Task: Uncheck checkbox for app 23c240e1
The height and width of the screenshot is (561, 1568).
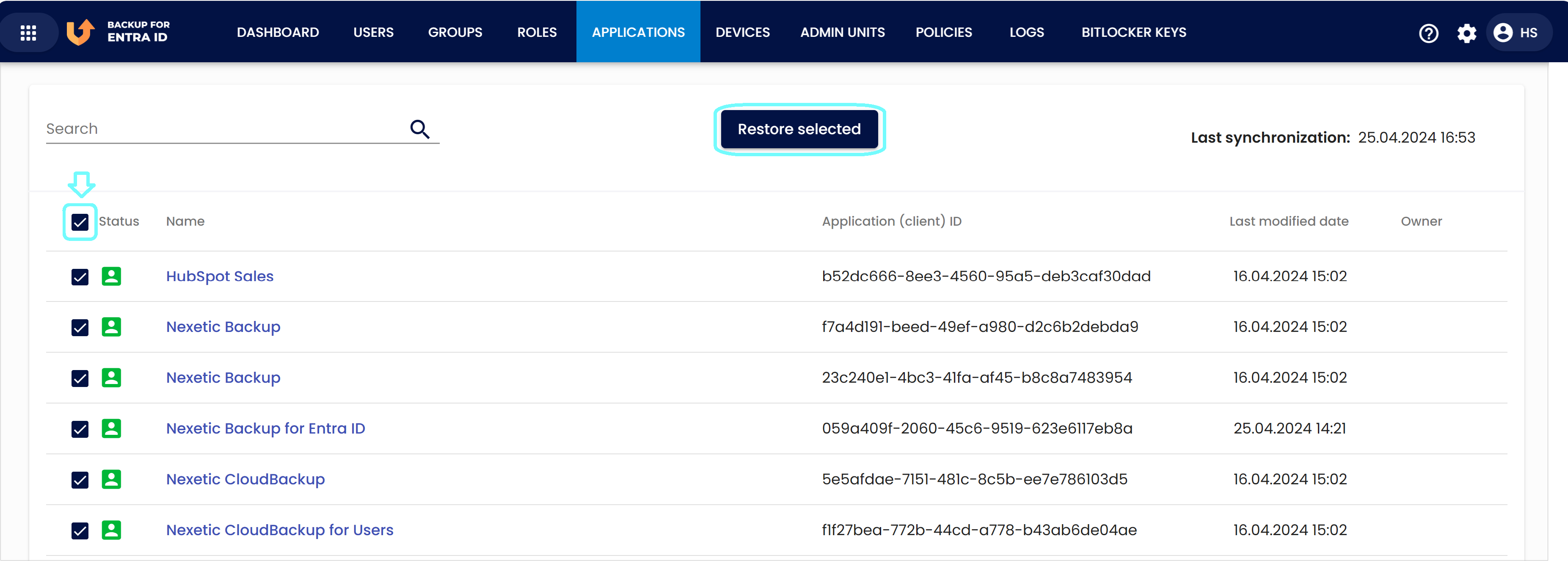Action: 80,378
